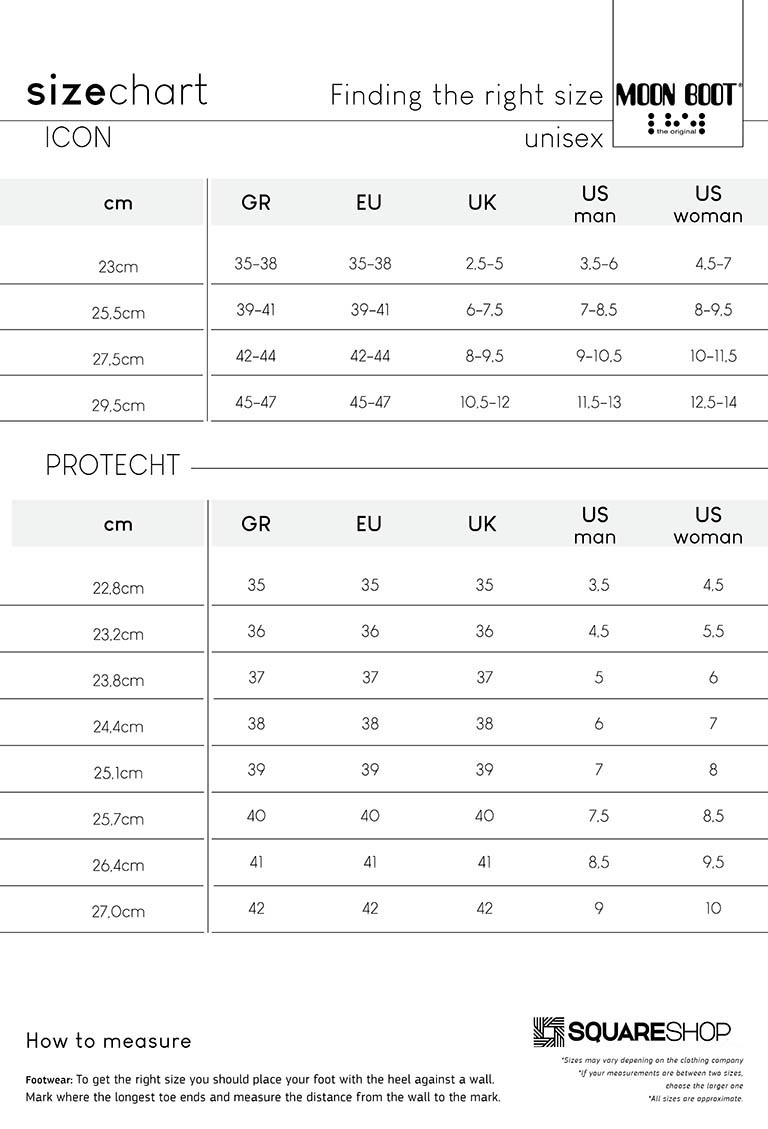Click EU size 39-41 in ICON table
This screenshot has height=1129, width=768.
[x=370, y=310]
